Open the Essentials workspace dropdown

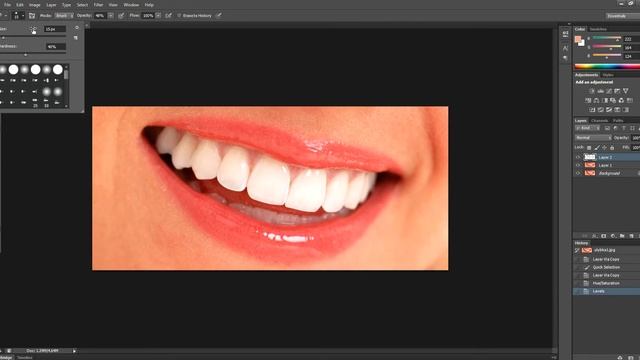coord(622,16)
